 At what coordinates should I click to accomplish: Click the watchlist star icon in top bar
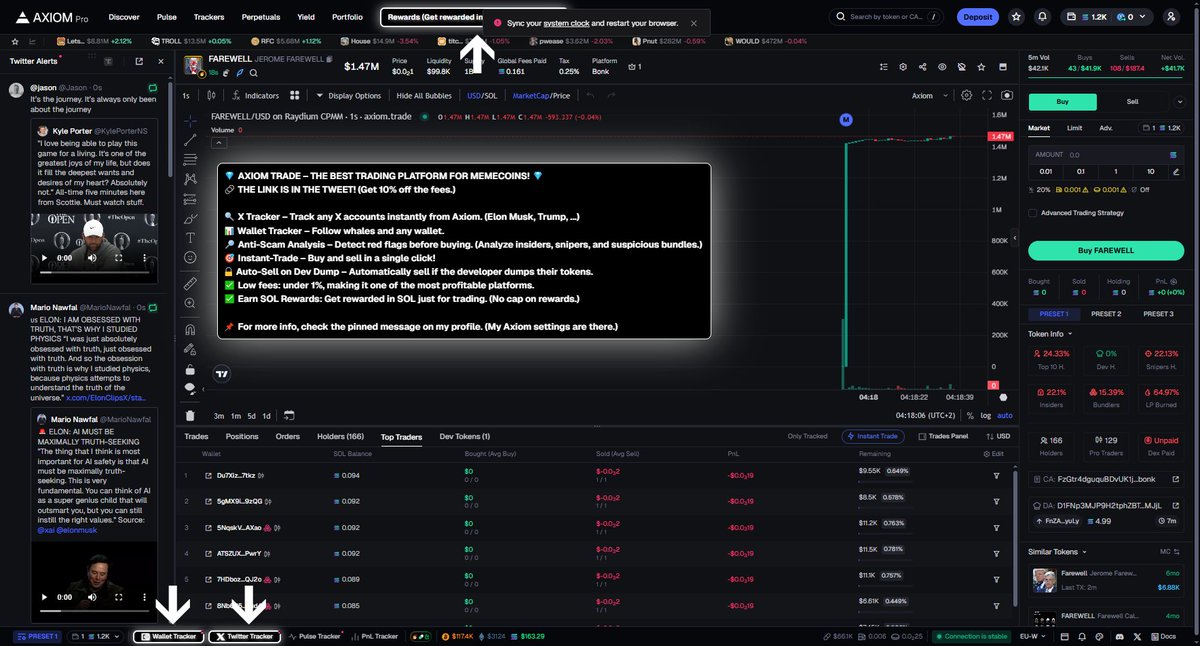[1016, 17]
